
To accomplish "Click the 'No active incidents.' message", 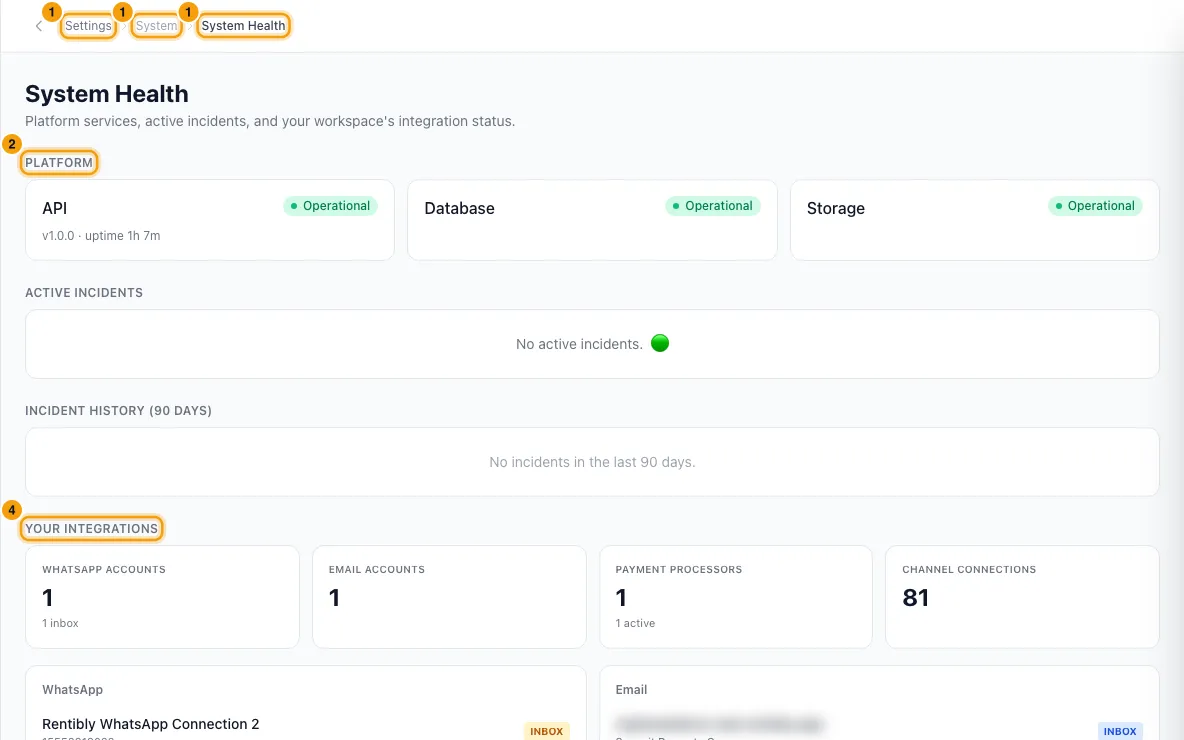I will click(579, 344).
